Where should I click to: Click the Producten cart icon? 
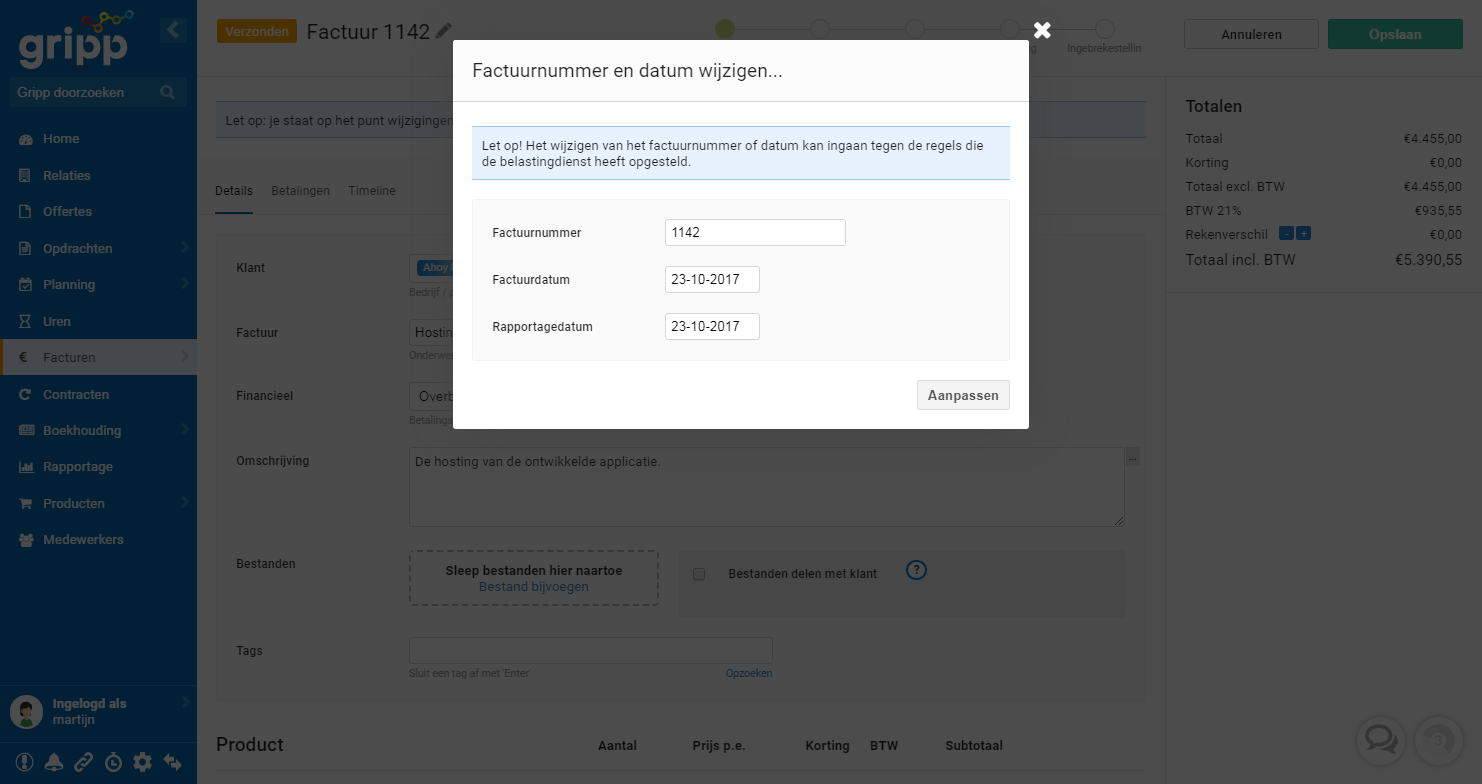pos(26,504)
